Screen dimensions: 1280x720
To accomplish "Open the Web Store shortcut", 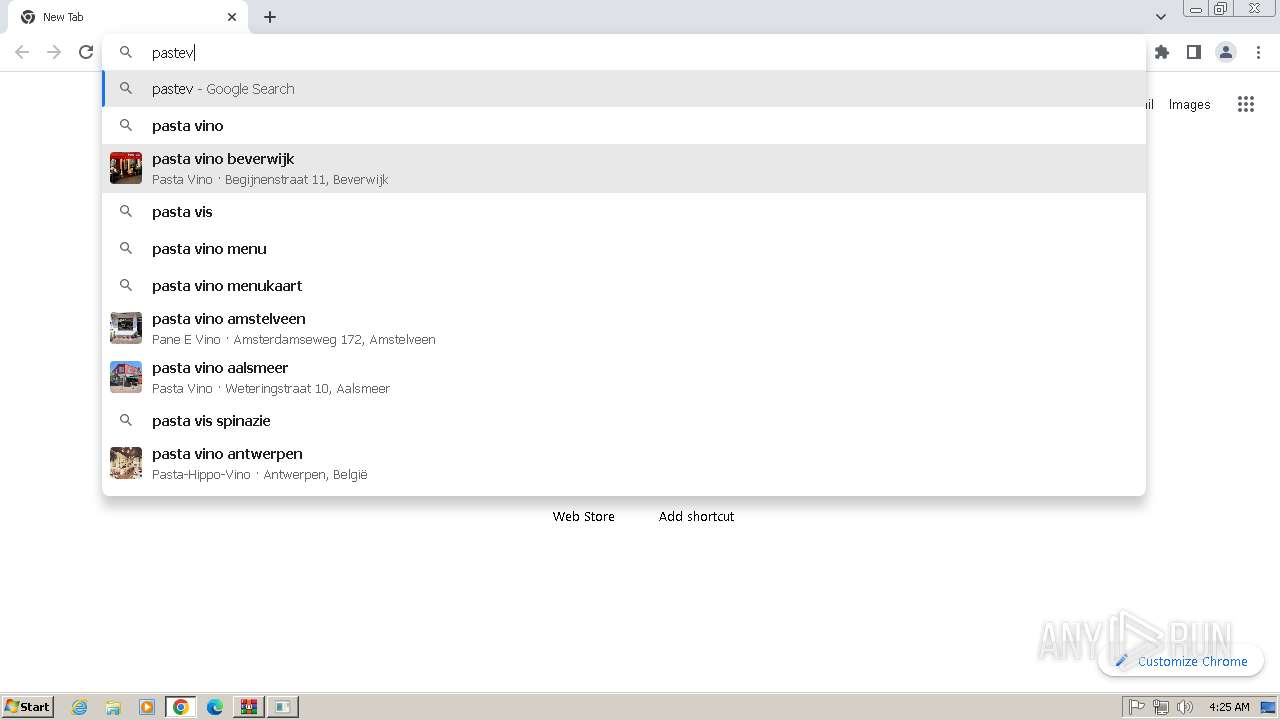I will (x=584, y=516).
